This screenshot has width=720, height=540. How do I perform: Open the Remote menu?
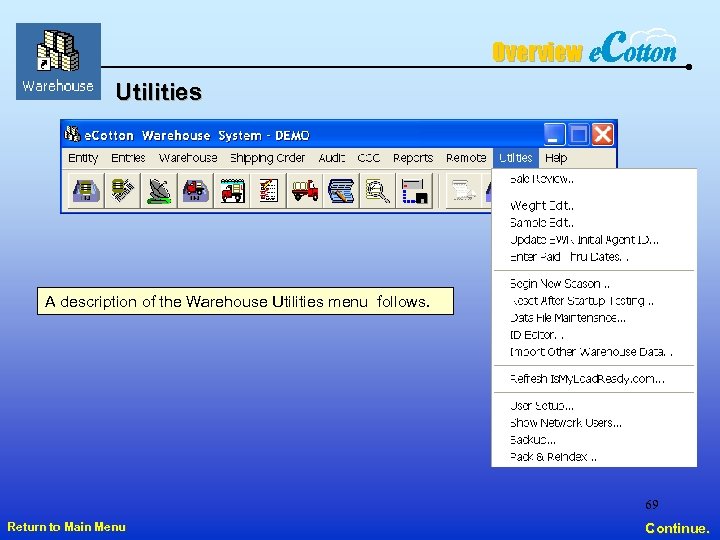coord(466,158)
